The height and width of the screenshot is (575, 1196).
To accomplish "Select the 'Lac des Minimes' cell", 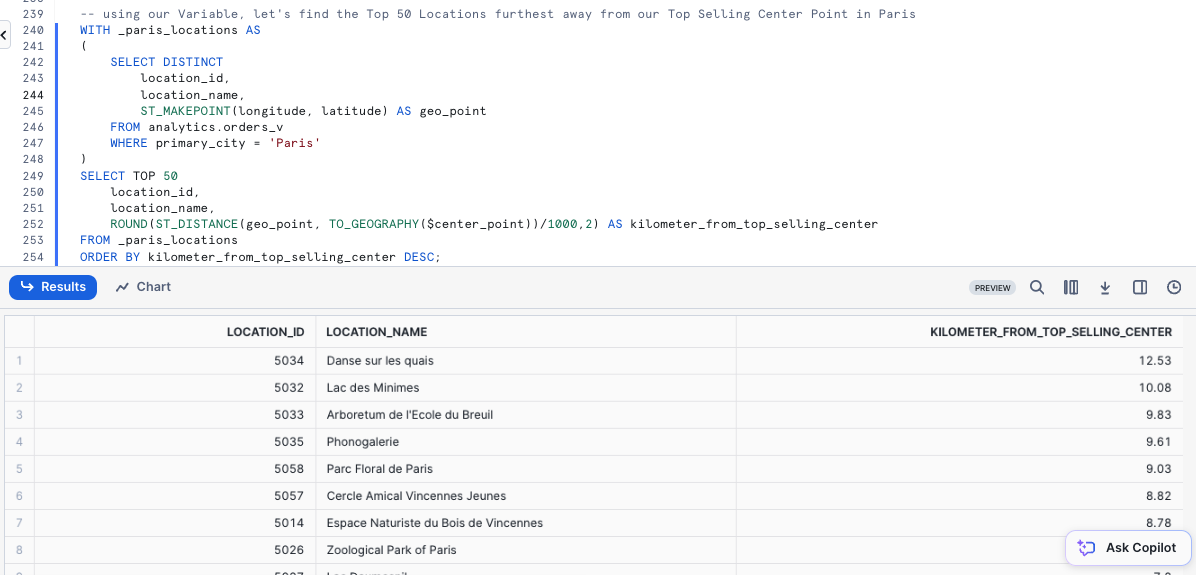I will (373, 387).
